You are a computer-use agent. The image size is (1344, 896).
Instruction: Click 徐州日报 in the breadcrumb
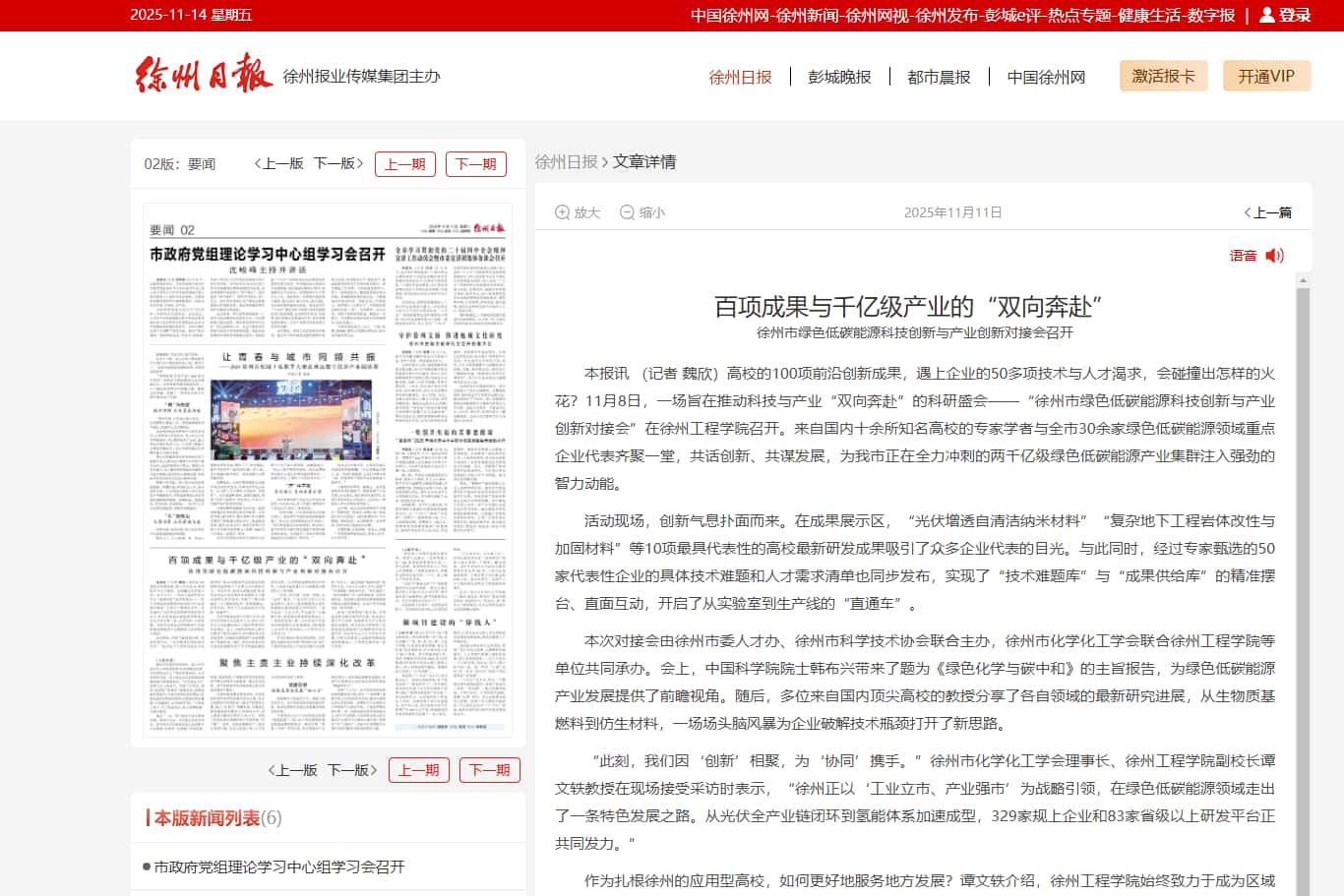click(x=566, y=161)
